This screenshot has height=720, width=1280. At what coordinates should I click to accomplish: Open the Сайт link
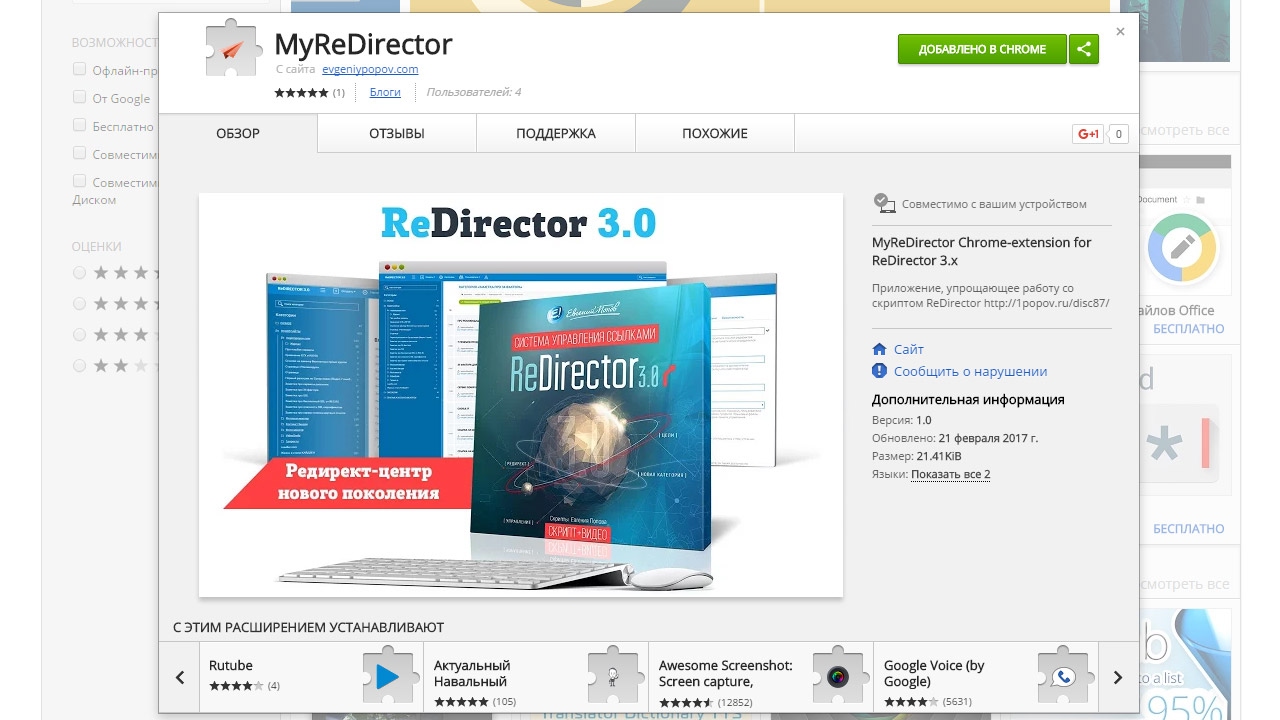[x=909, y=349]
